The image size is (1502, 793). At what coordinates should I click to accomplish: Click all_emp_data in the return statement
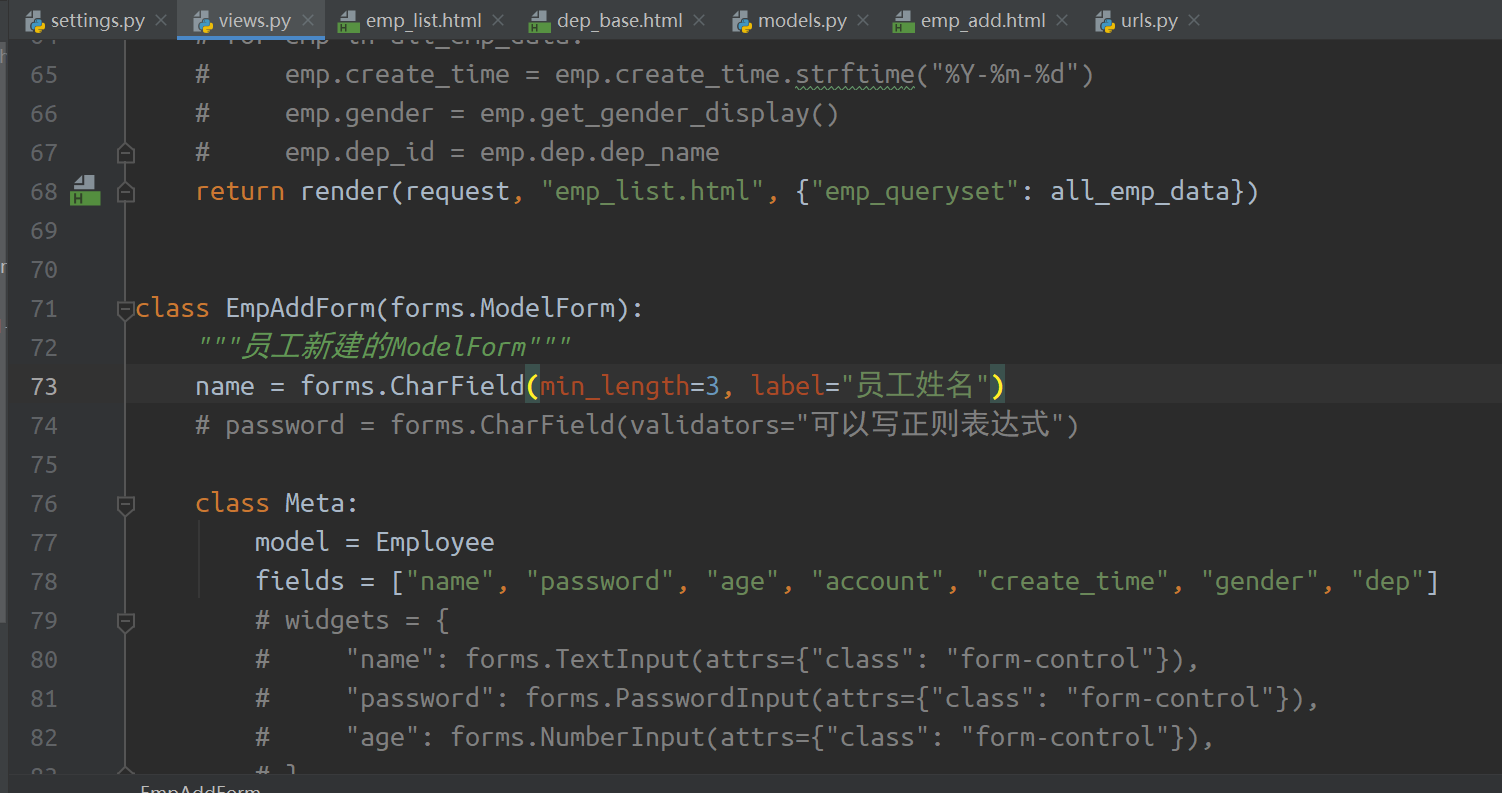1139,191
